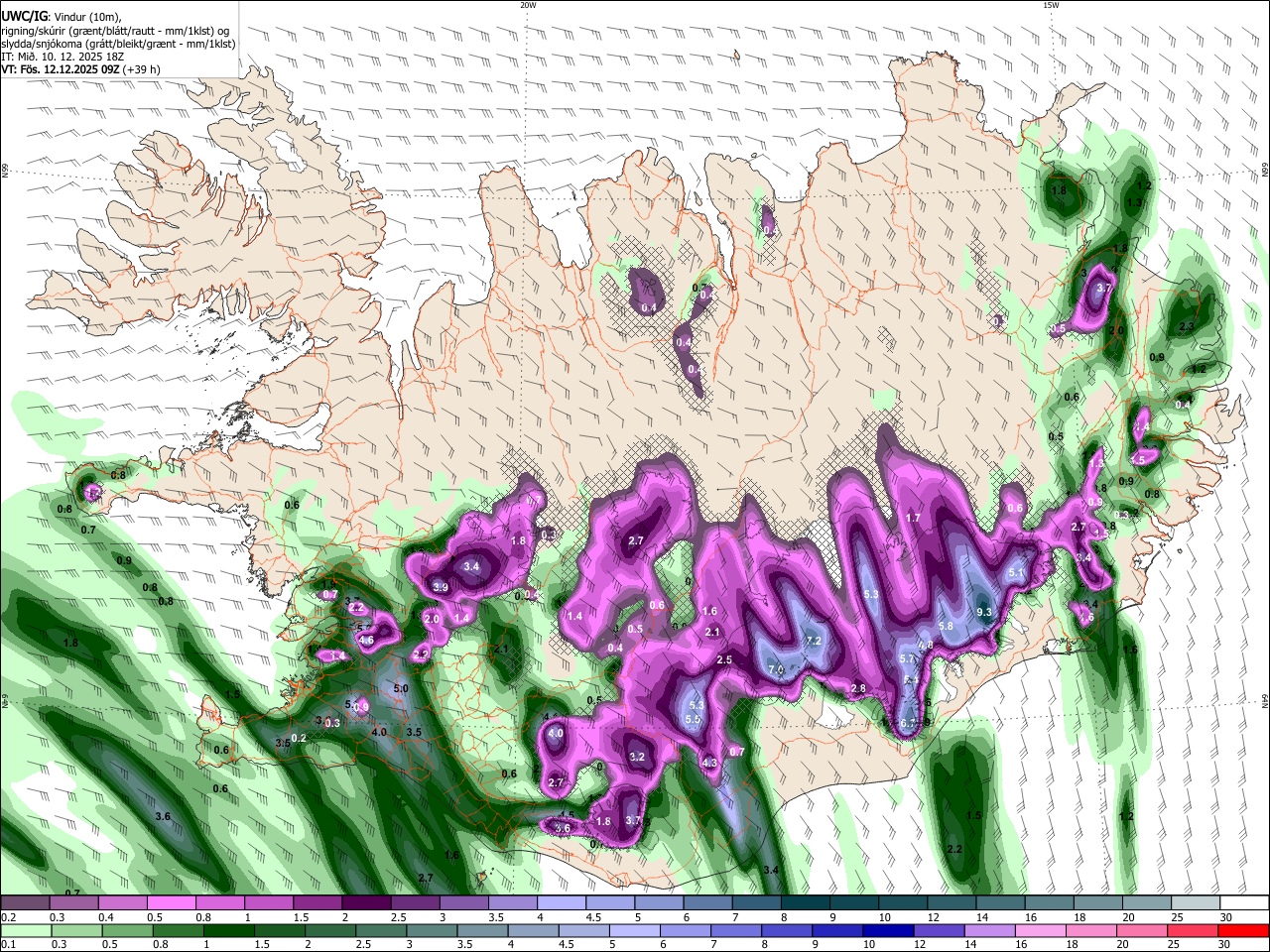Click the bright pink swatch between 0.5 and 0.8, top row

[171, 903]
